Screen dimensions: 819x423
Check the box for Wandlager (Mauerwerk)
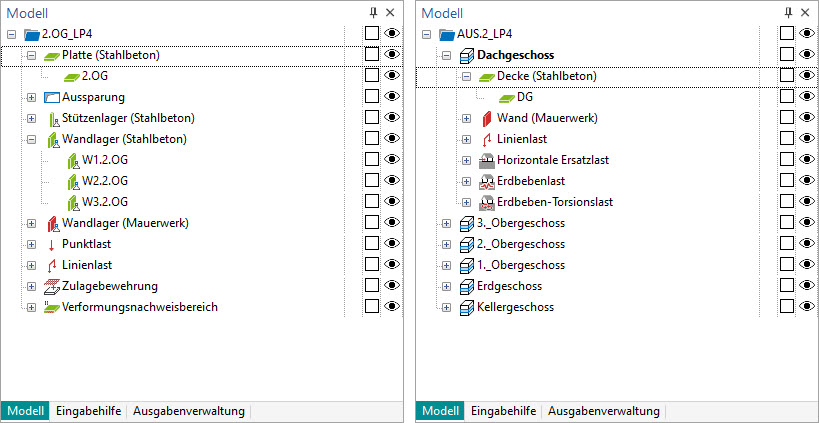click(372, 223)
